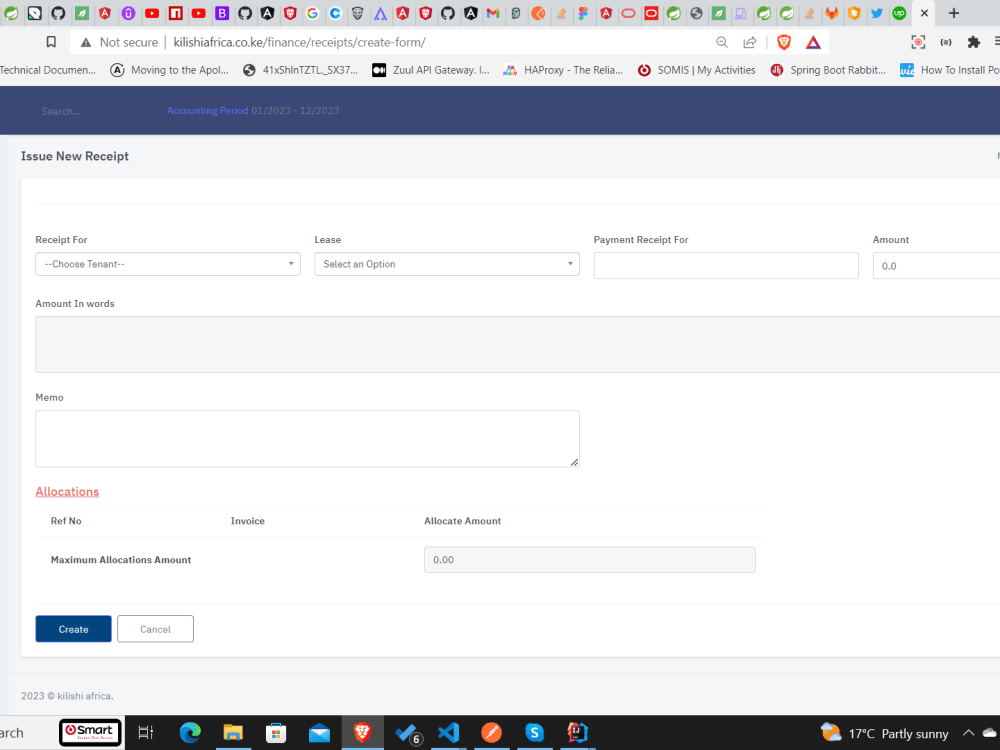Click the Invoice column header
Image resolution: width=1000 pixels, height=750 pixels.
click(247, 521)
